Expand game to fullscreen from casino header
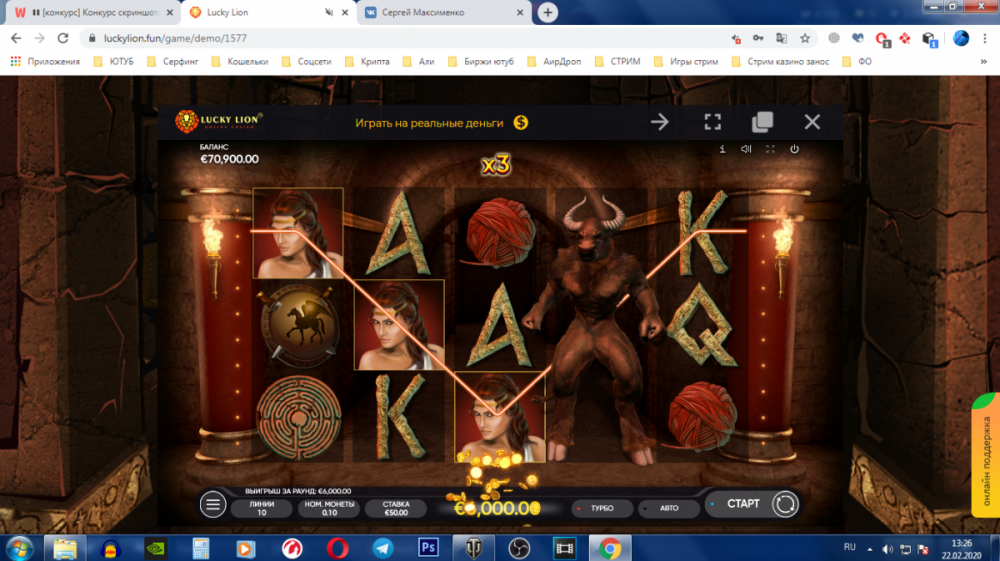 coord(712,122)
